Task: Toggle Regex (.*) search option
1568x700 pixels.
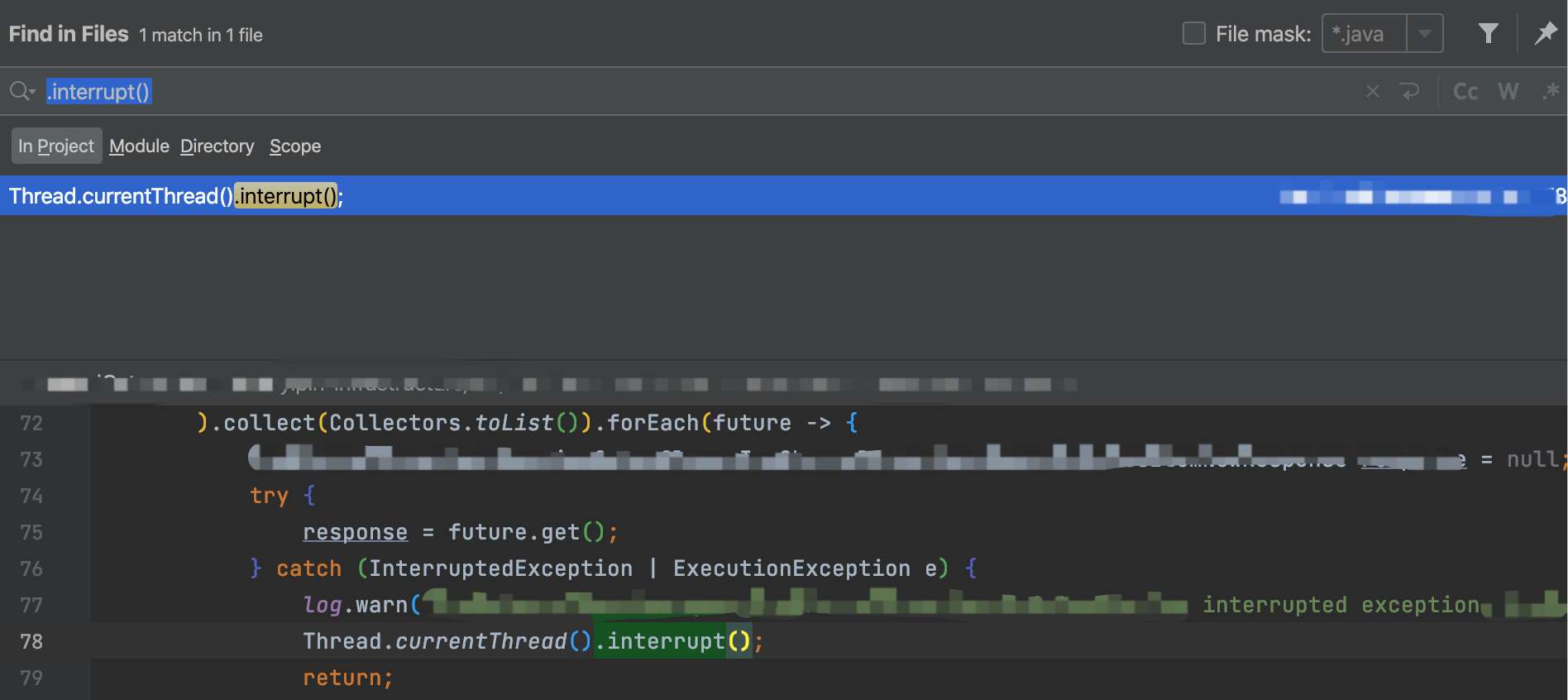Action: pos(1551,91)
